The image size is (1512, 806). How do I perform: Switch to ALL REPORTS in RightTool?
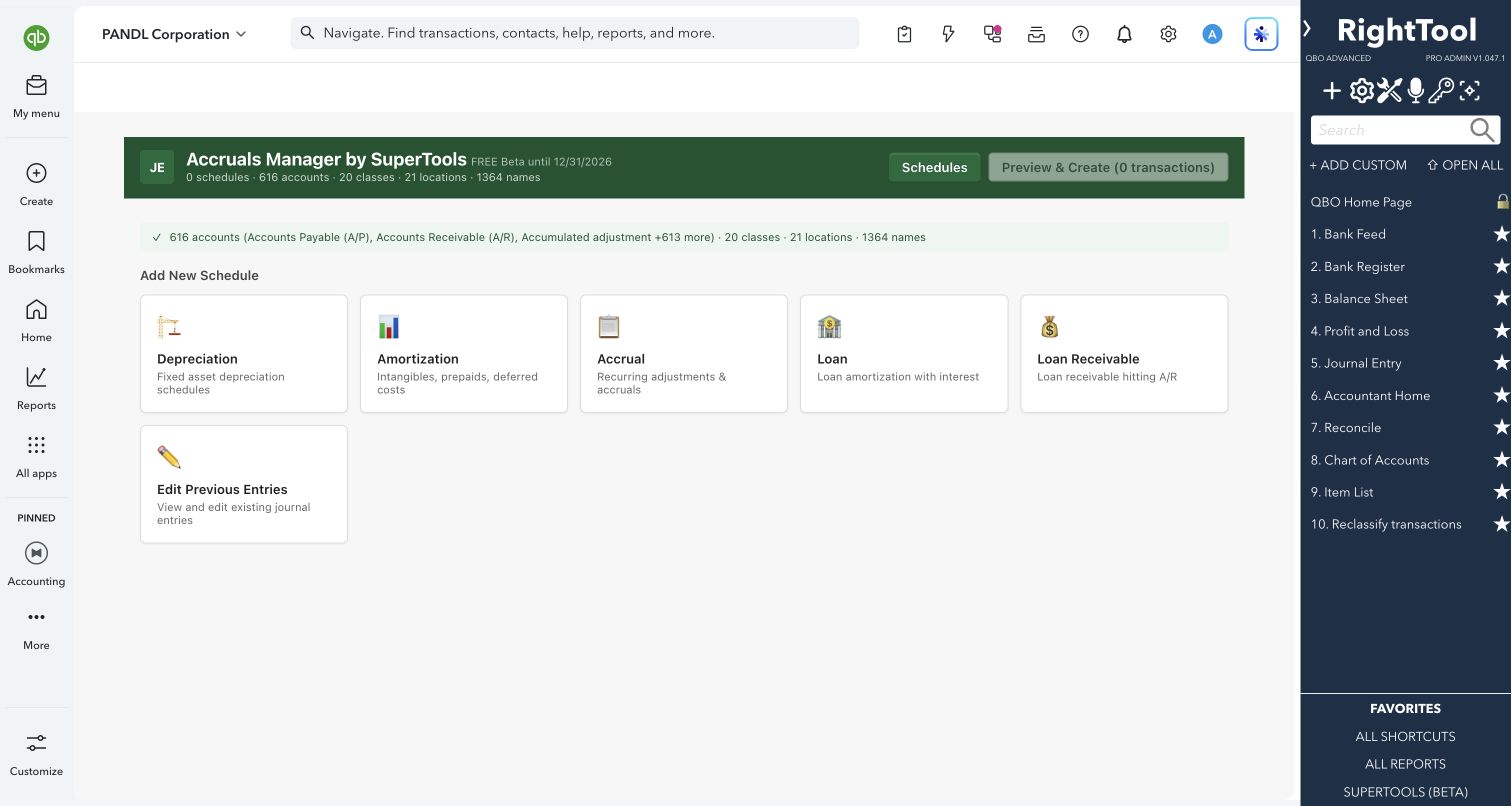click(1405, 764)
